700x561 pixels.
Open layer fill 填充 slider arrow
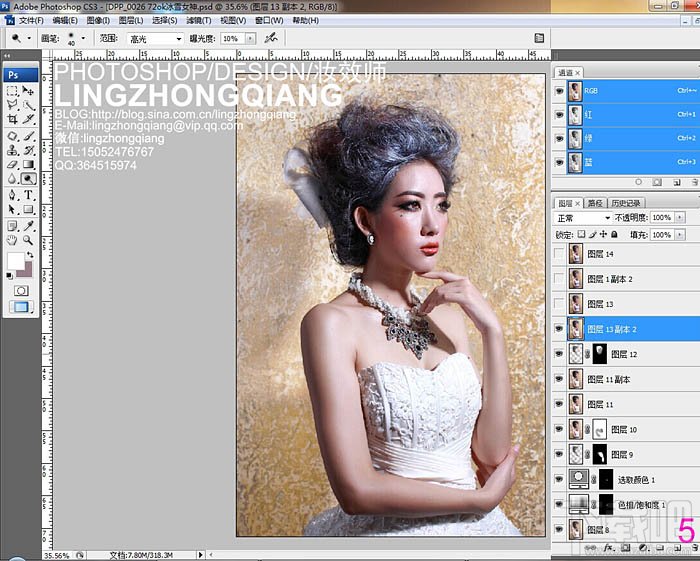click(x=680, y=234)
